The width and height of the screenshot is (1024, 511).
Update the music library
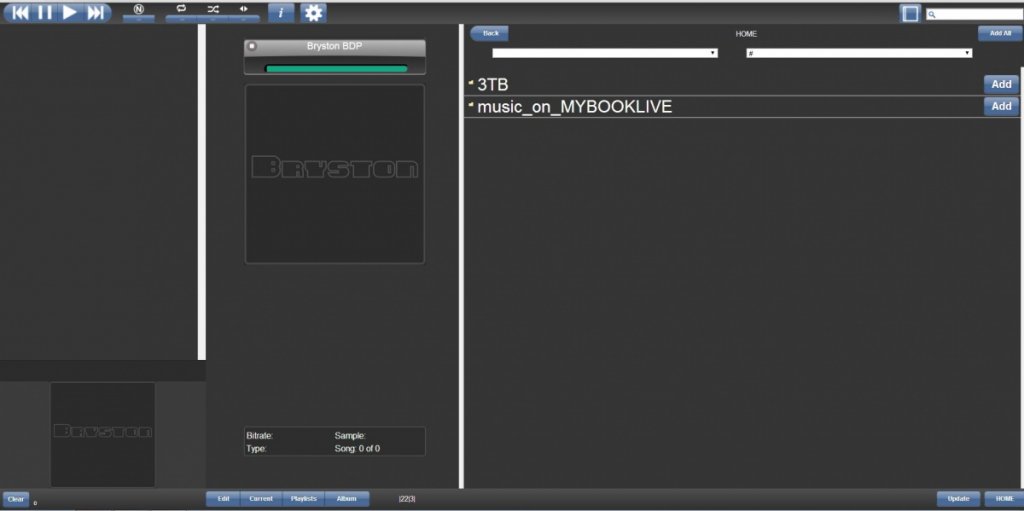(x=958, y=499)
